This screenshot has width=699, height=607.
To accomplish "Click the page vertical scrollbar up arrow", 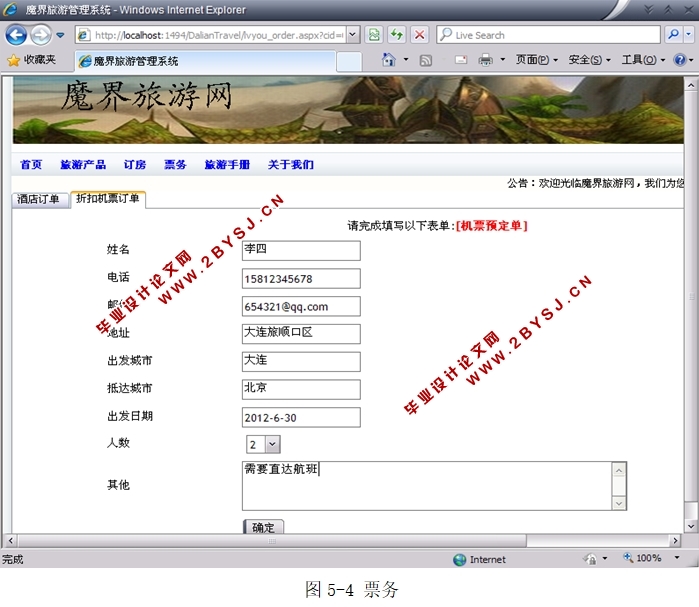I will pyautogui.click(x=691, y=85).
